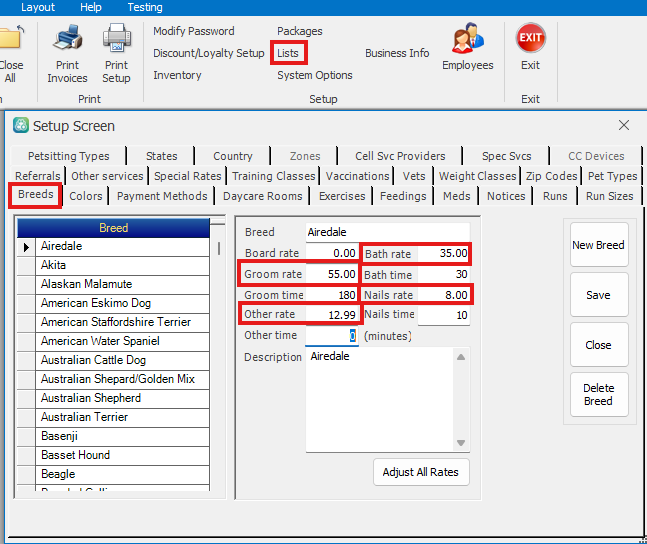
Task: Click the Description scrollbar up arrow
Action: click(461, 357)
